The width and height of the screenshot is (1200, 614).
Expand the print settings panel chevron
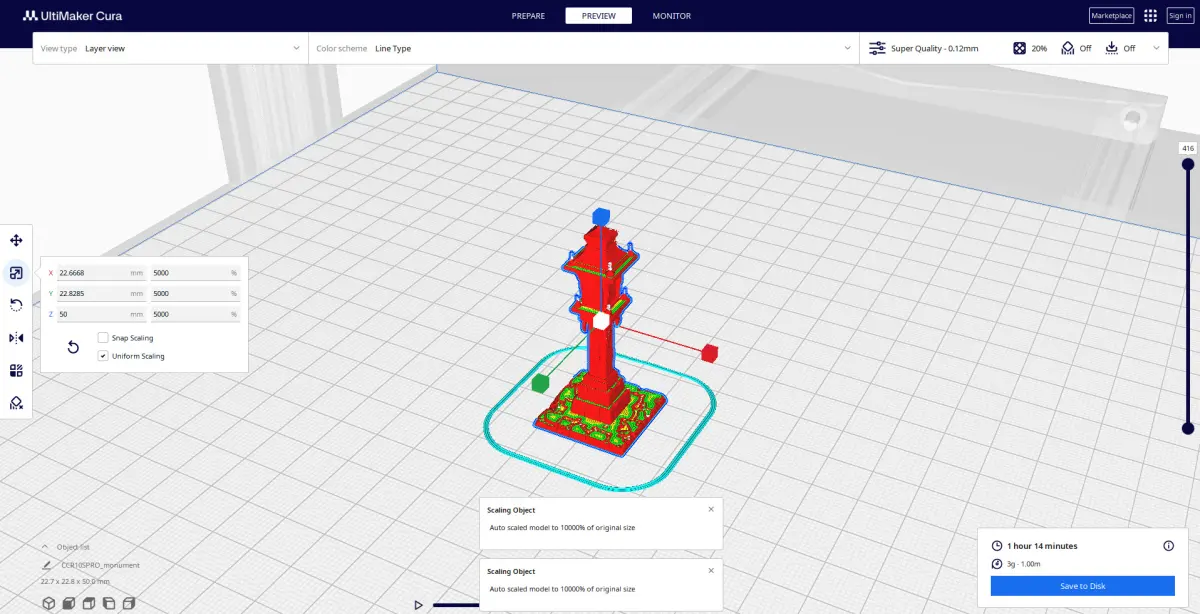(1156, 48)
